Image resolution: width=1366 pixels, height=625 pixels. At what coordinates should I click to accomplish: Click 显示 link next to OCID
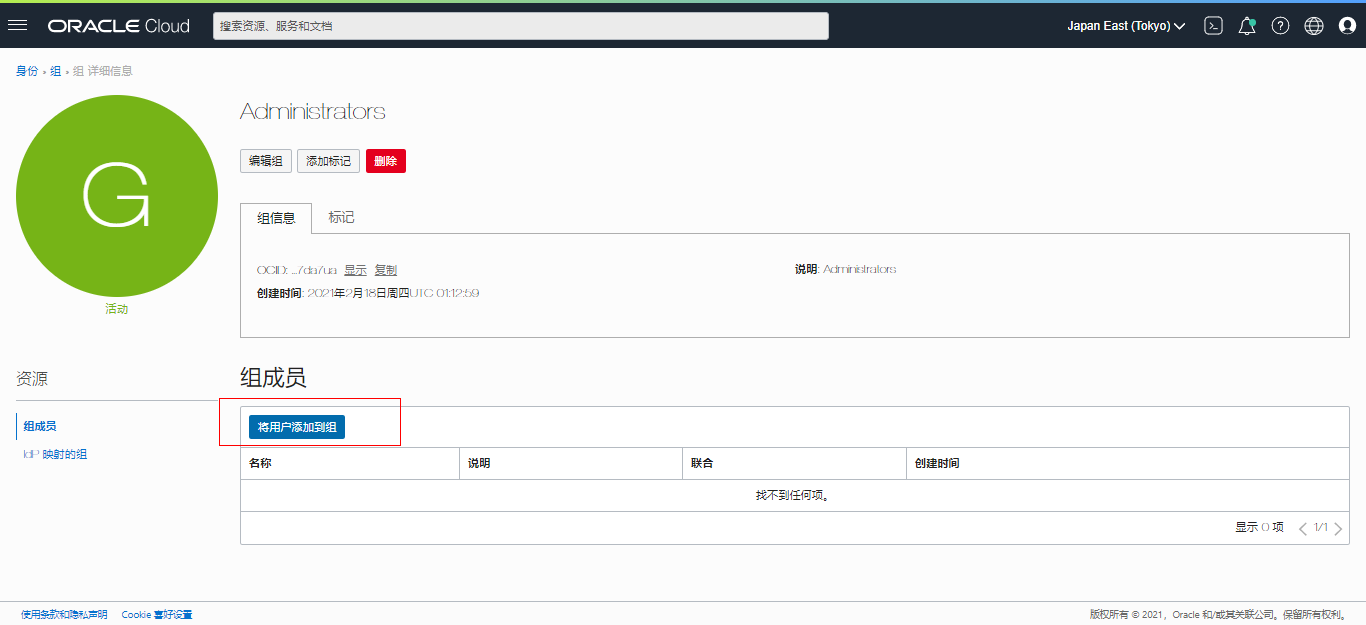(355, 270)
